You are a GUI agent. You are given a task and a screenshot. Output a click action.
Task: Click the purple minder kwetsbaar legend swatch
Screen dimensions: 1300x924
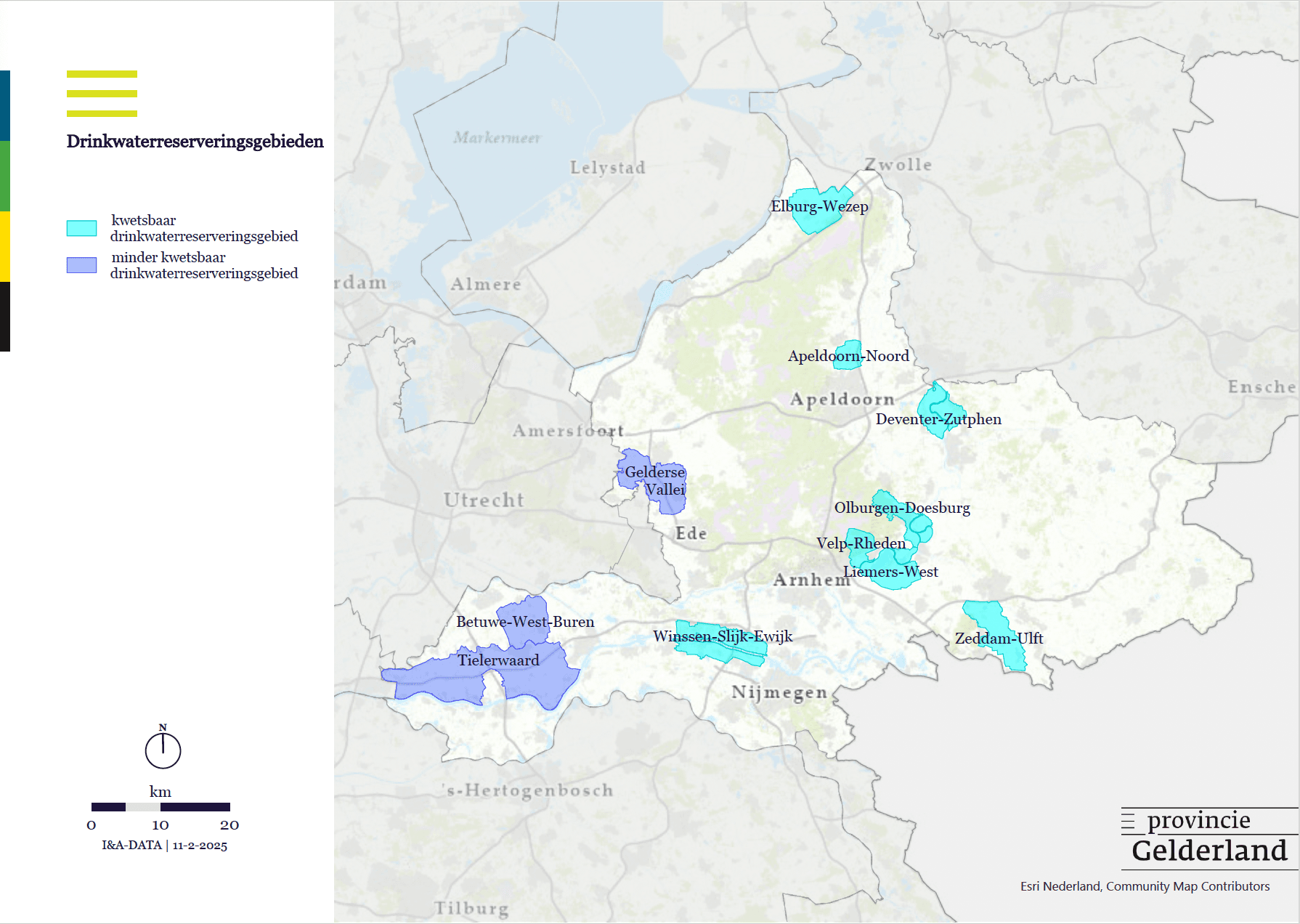coord(81,265)
